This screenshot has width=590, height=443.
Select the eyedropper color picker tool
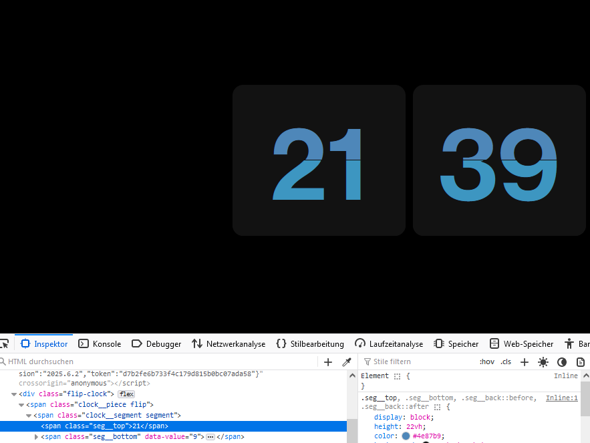pyautogui.click(x=347, y=362)
